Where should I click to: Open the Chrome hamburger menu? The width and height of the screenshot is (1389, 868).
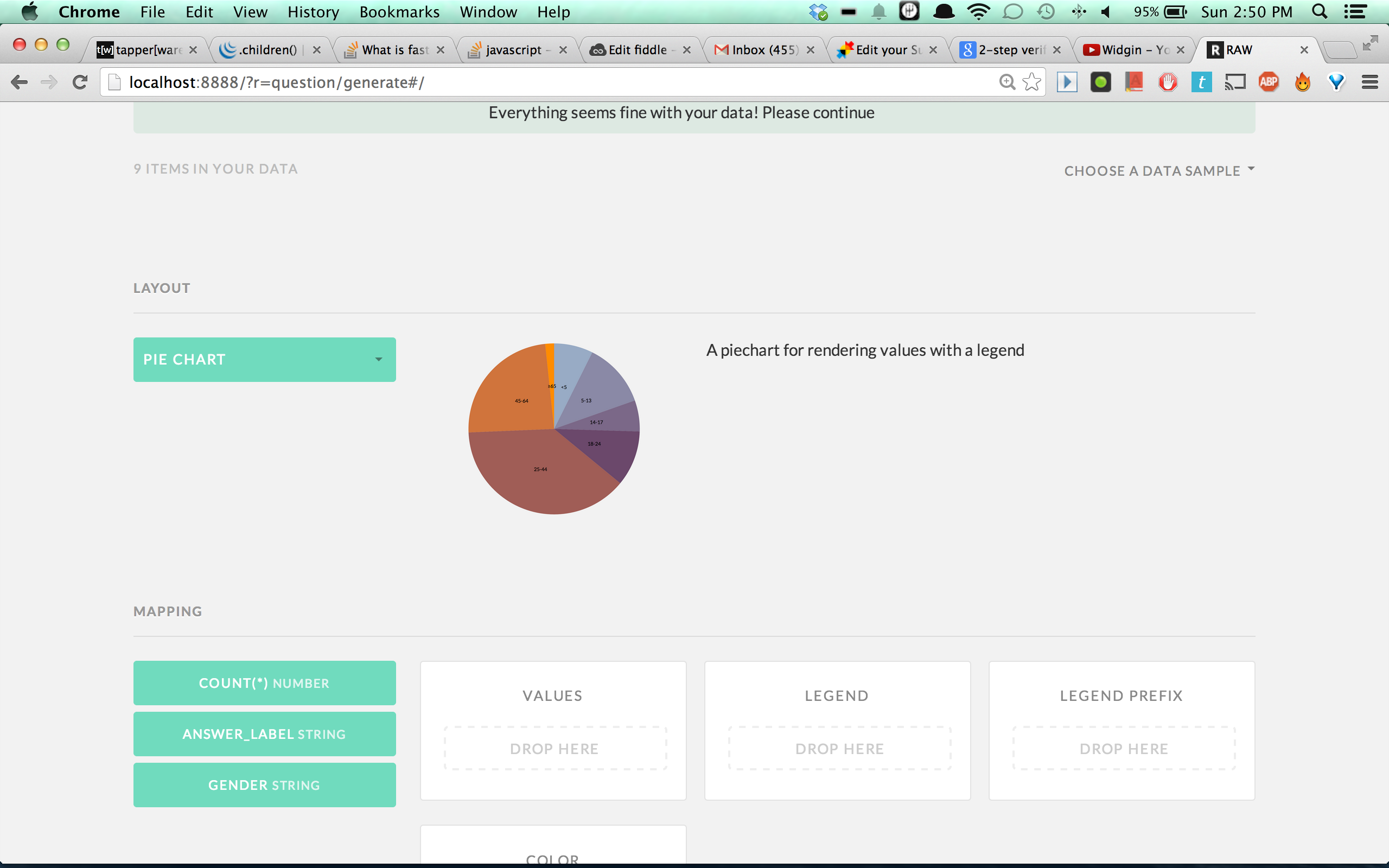[1369, 82]
